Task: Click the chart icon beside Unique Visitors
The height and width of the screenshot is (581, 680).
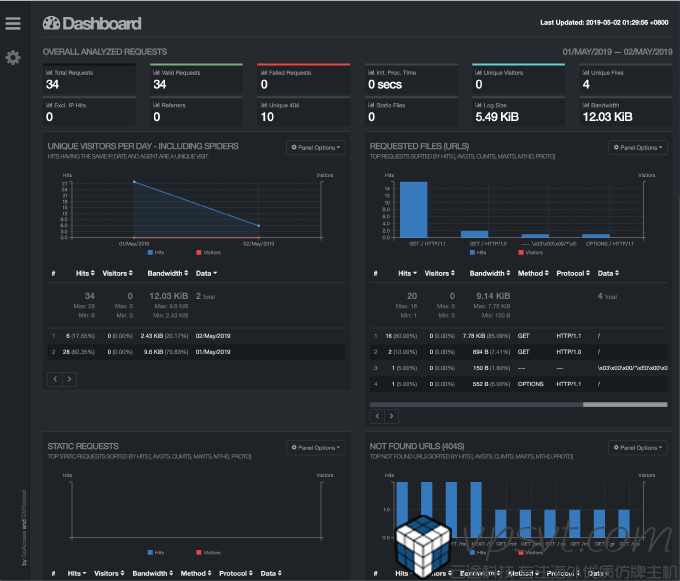Action: coord(477,73)
